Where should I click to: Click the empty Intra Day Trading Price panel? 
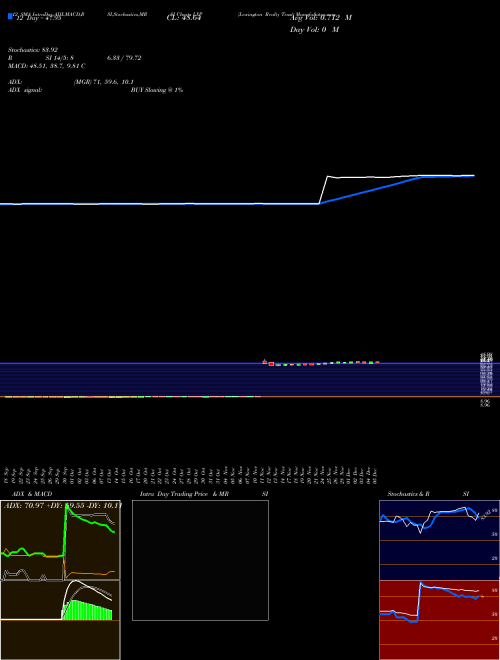coord(200,560)
